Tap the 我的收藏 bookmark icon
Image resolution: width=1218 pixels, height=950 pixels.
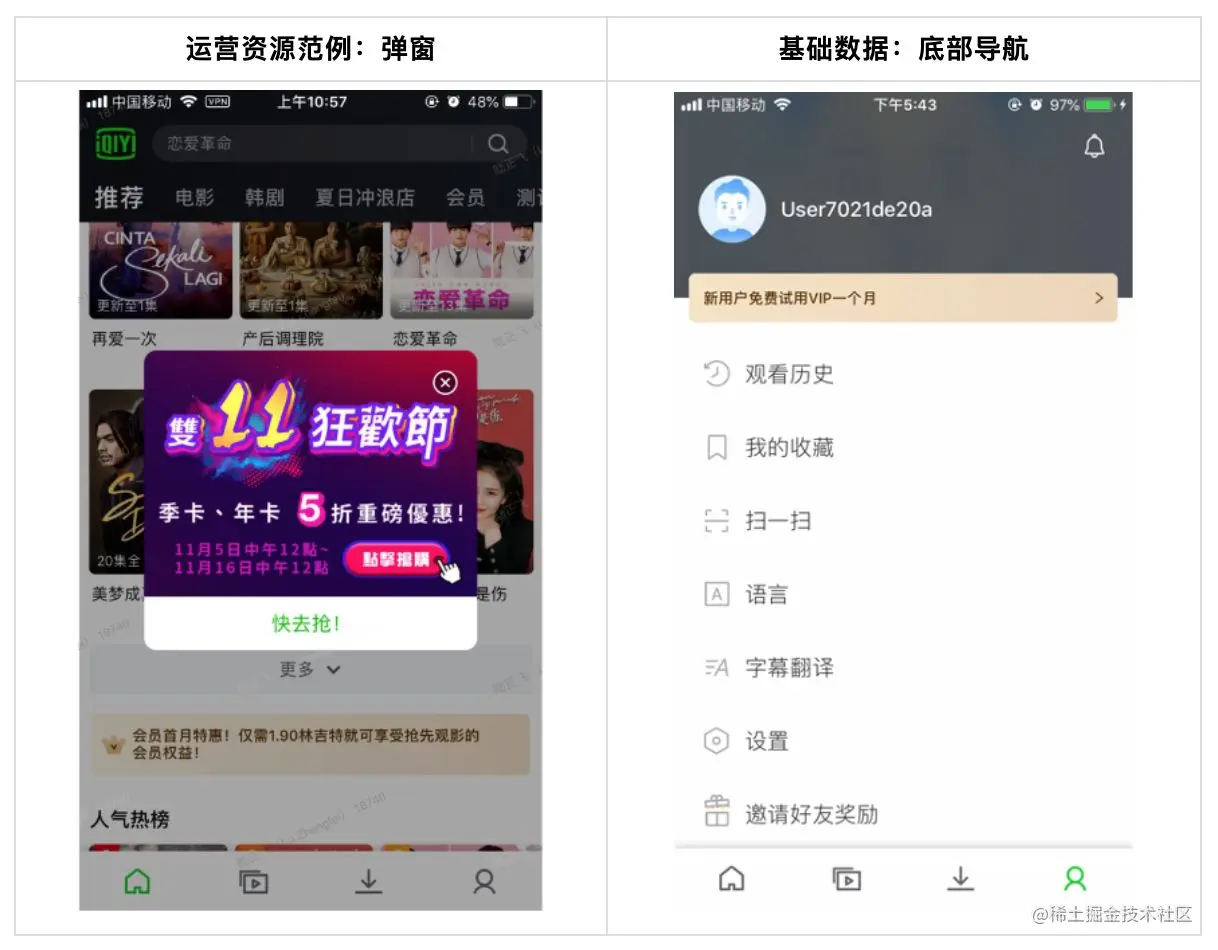(717, 448)
